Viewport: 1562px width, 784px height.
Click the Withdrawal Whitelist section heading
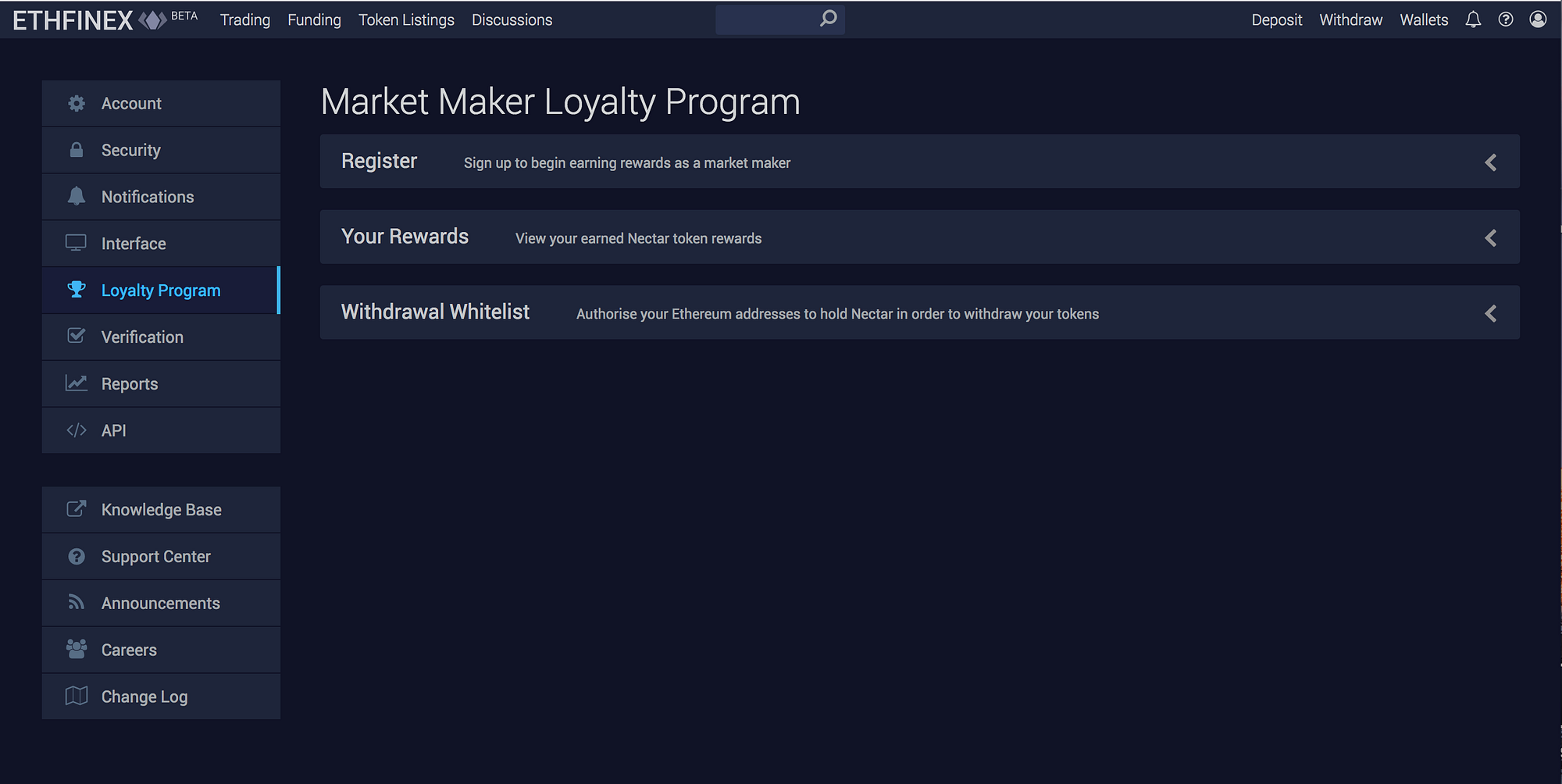435,312
